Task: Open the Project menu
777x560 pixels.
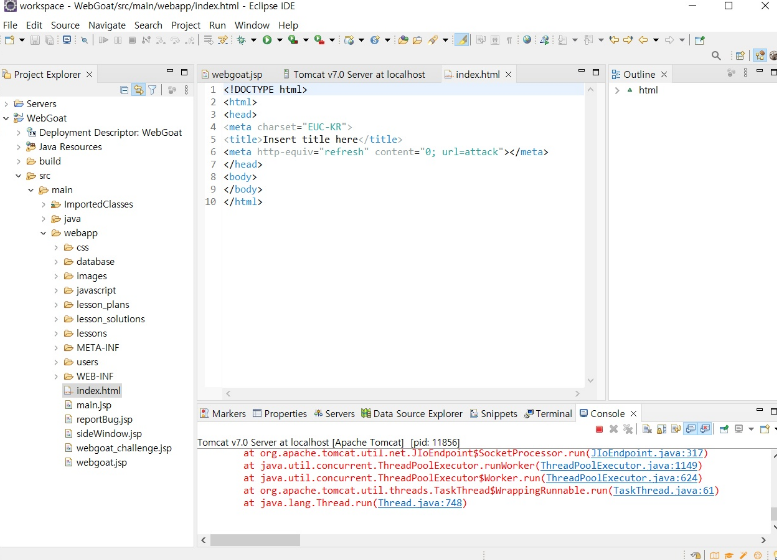Action: click(185, 25)
